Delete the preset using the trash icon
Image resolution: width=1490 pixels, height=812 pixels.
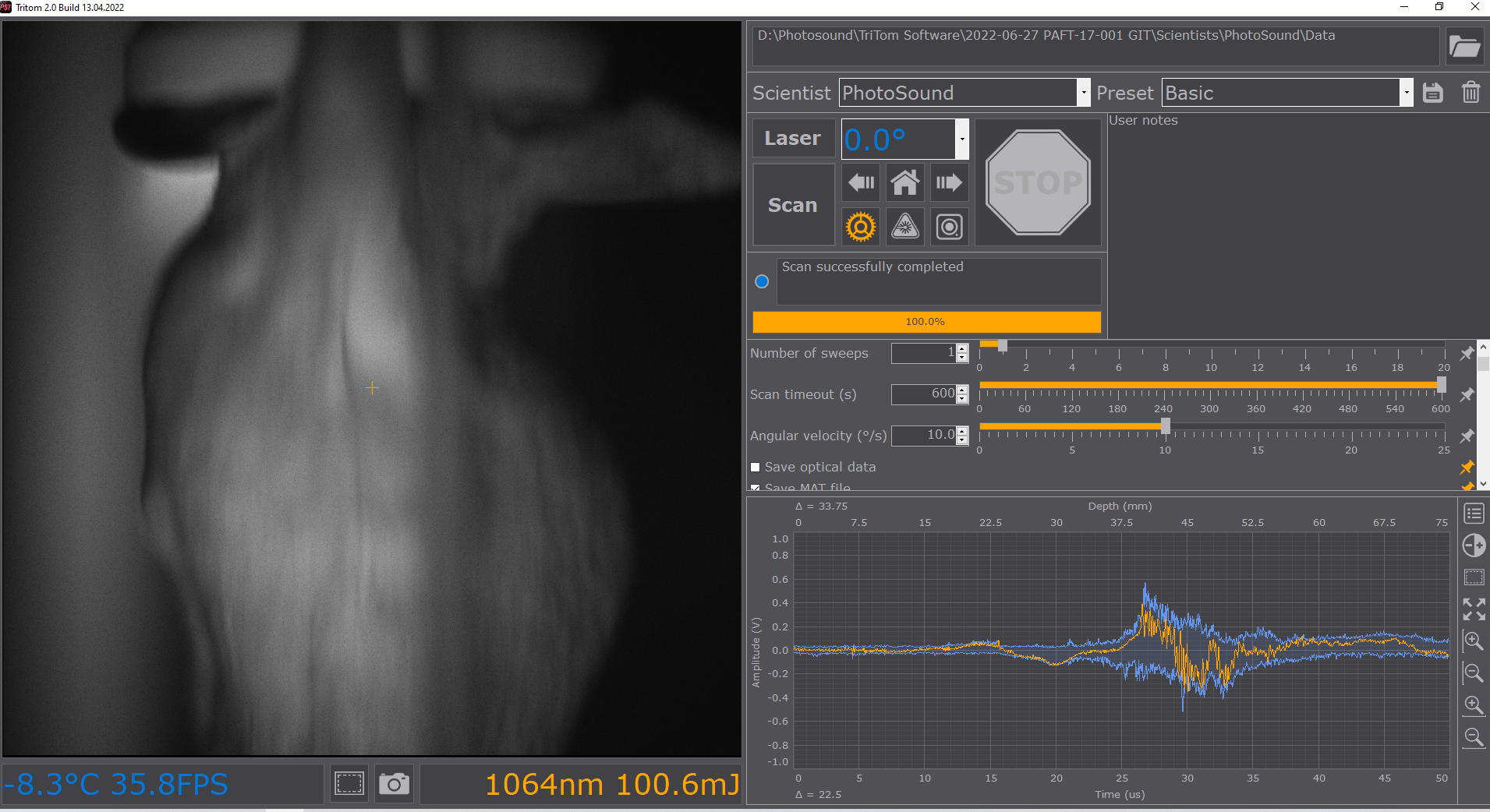[x=1471, y=93]
